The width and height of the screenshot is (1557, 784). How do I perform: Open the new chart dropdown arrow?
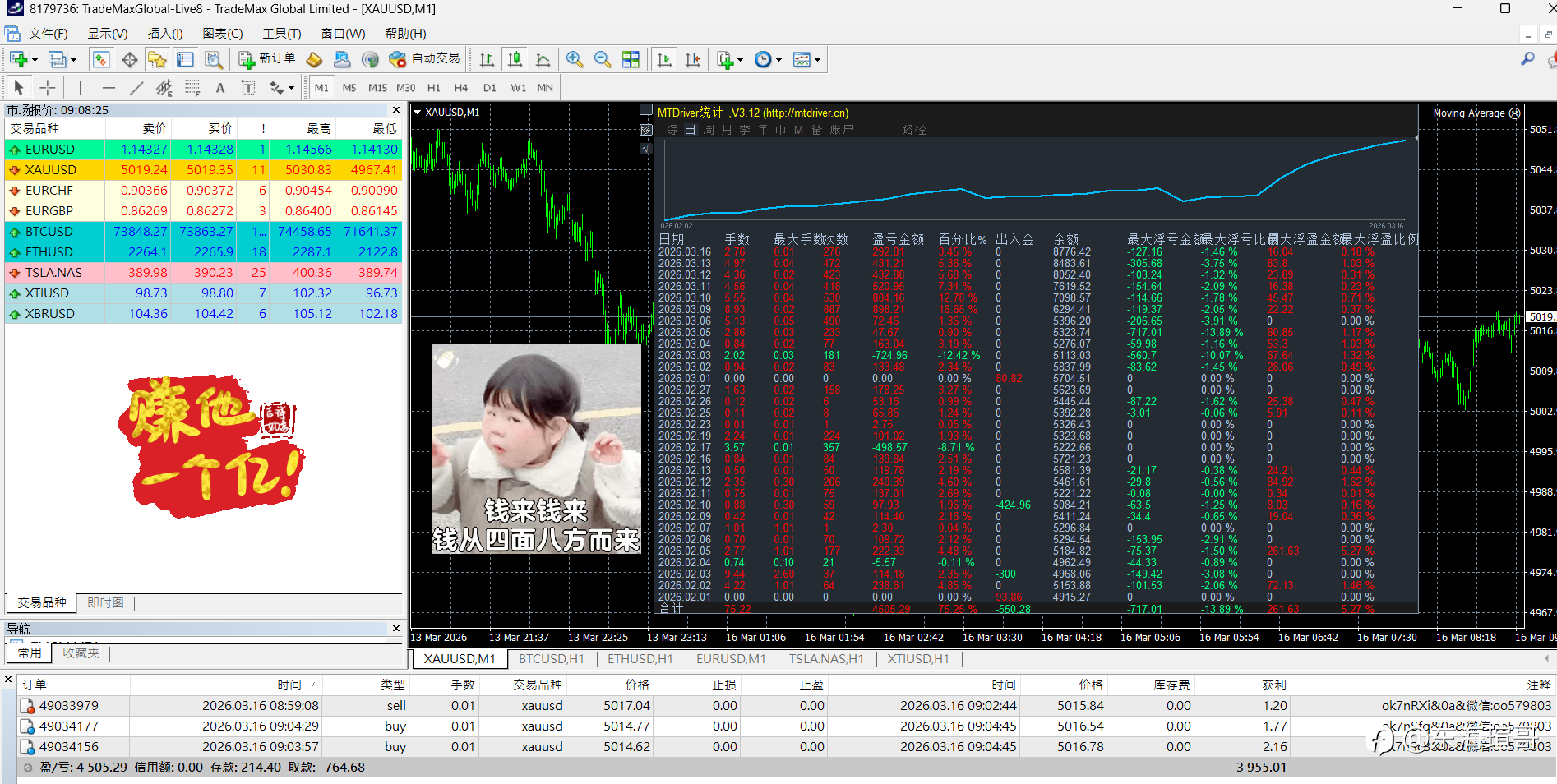(35, 60)
